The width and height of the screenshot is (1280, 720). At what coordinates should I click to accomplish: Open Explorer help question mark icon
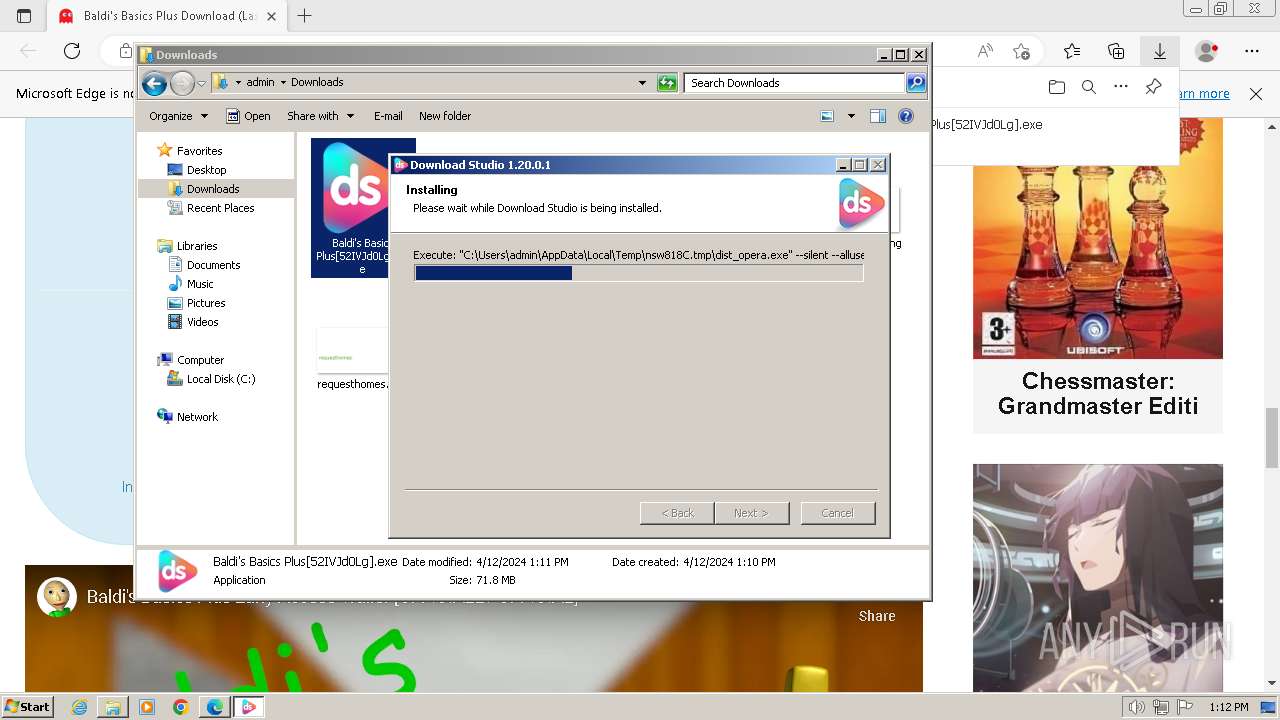(x=906, y=116)
